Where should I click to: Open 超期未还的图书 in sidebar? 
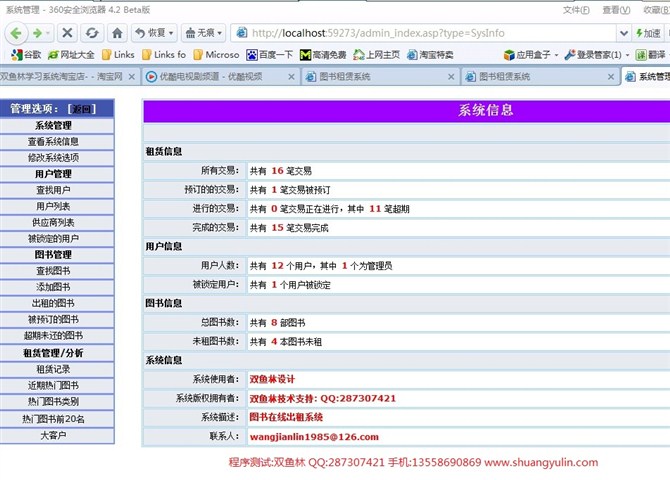coord(53,336)
